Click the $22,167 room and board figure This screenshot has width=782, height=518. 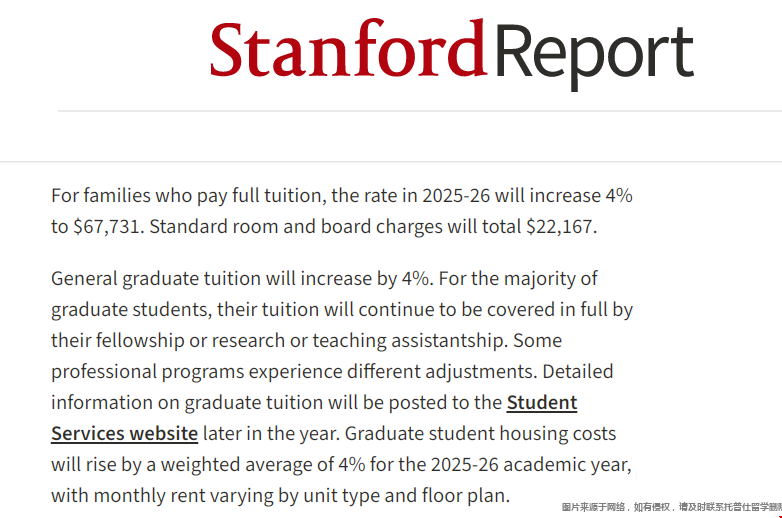pyautogui.click(x=561, y=226)
